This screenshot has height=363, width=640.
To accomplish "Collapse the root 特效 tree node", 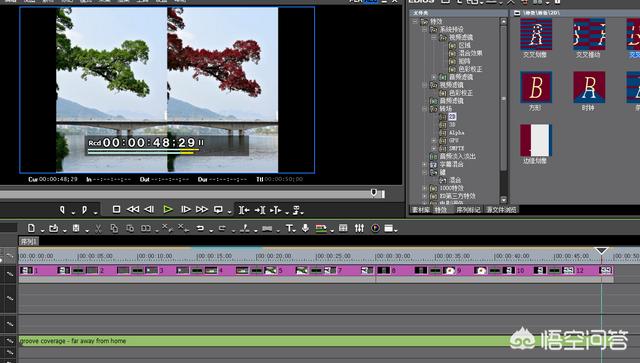I will click(x=415, y=21).
